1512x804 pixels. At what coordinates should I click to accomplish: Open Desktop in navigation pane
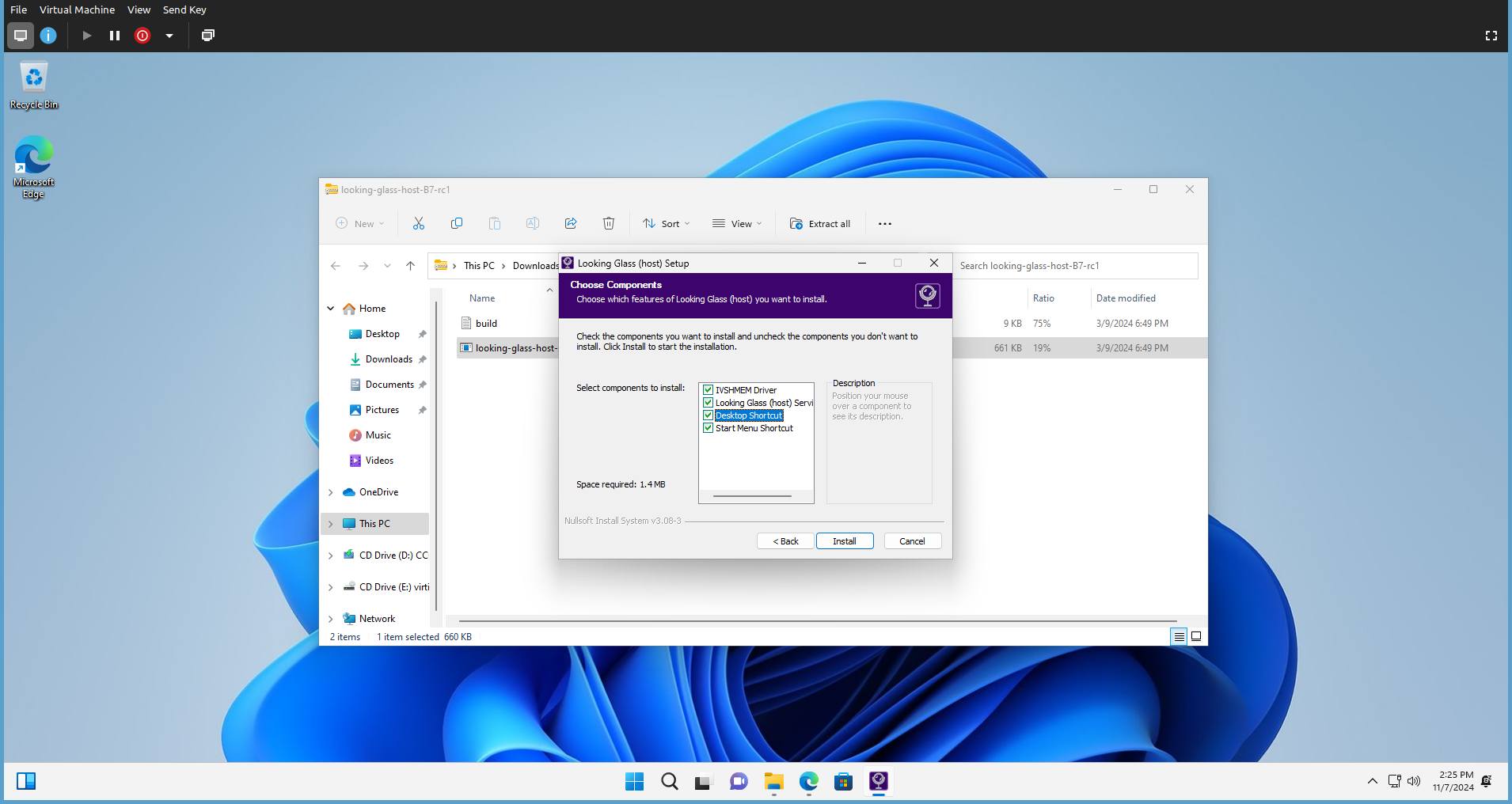coord(382,334)
